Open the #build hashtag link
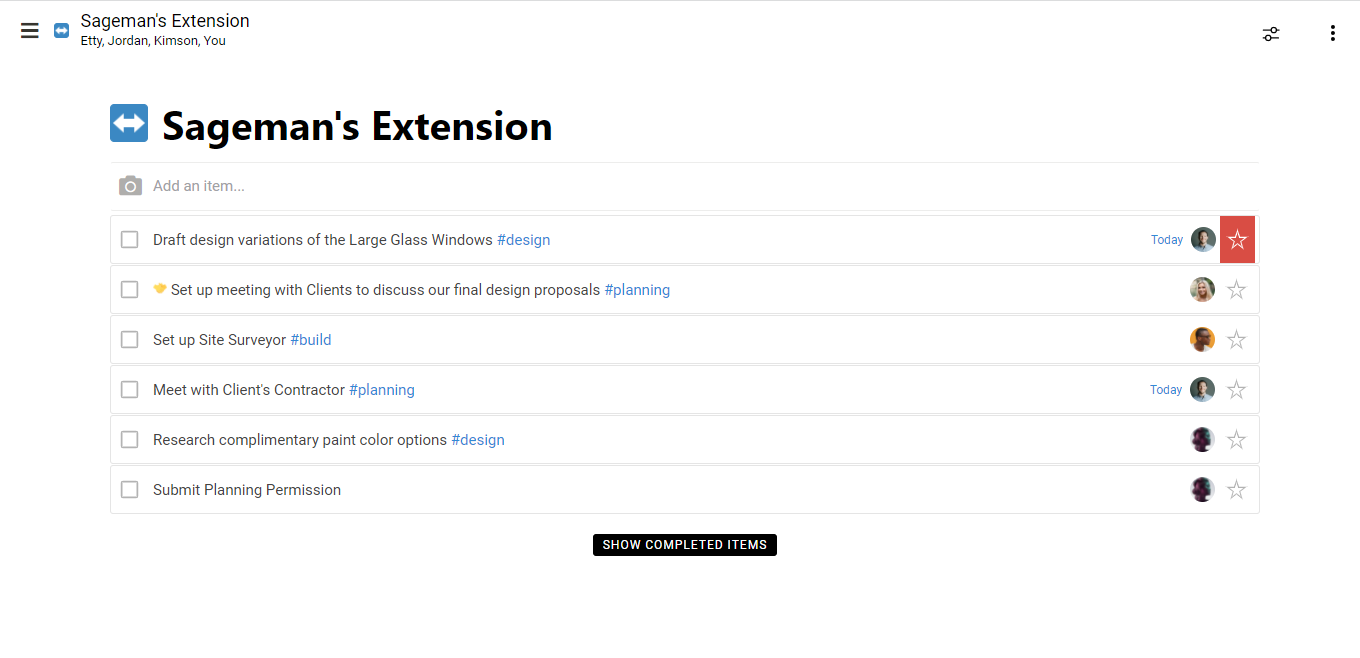 click(311, 340)
